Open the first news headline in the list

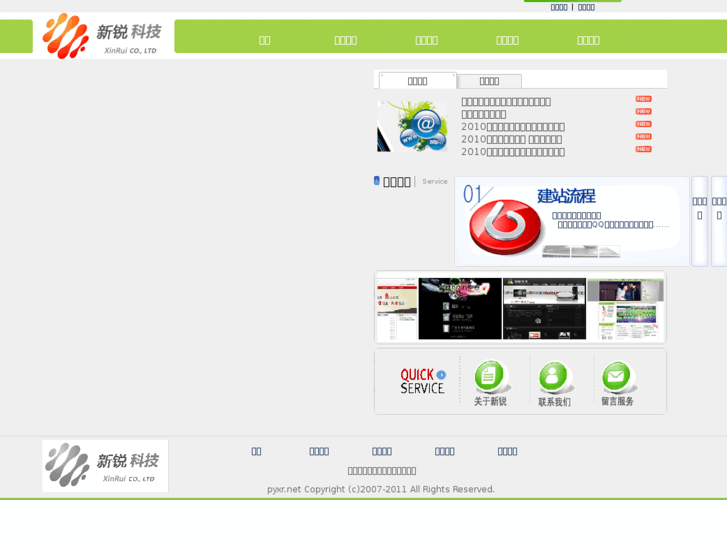point(506,102)
